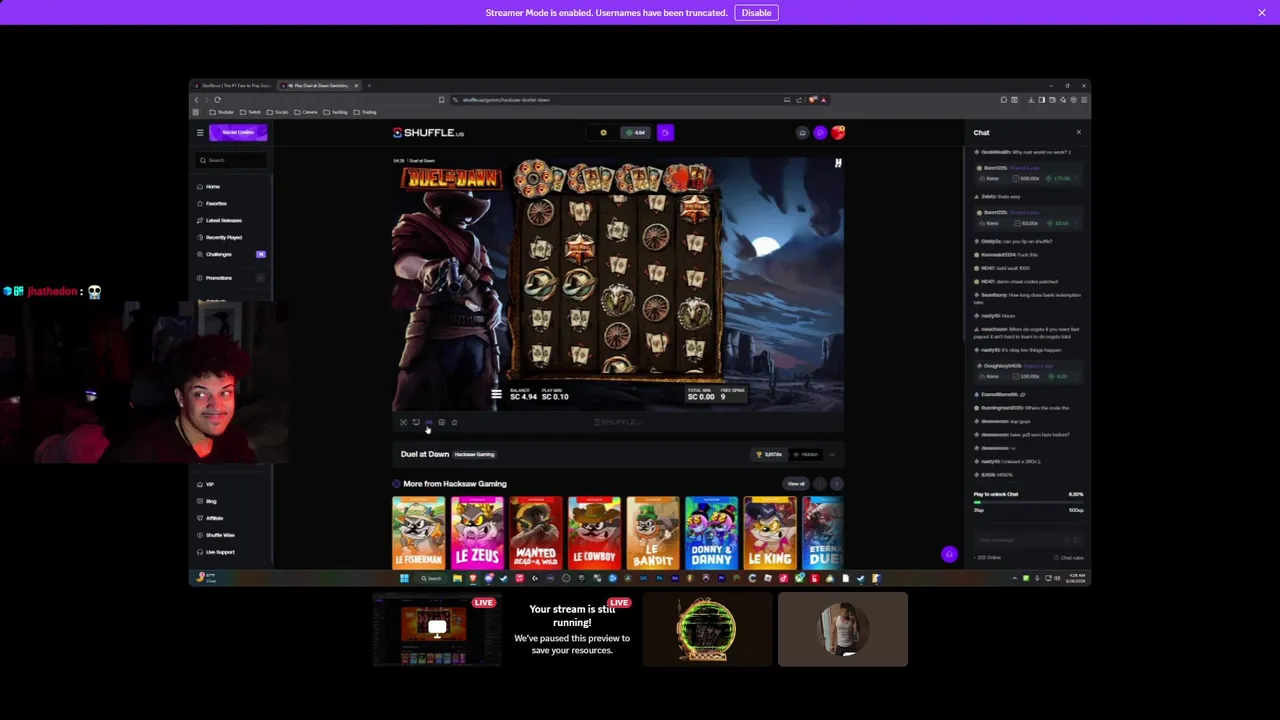Select the gold coin currency option

603,132
